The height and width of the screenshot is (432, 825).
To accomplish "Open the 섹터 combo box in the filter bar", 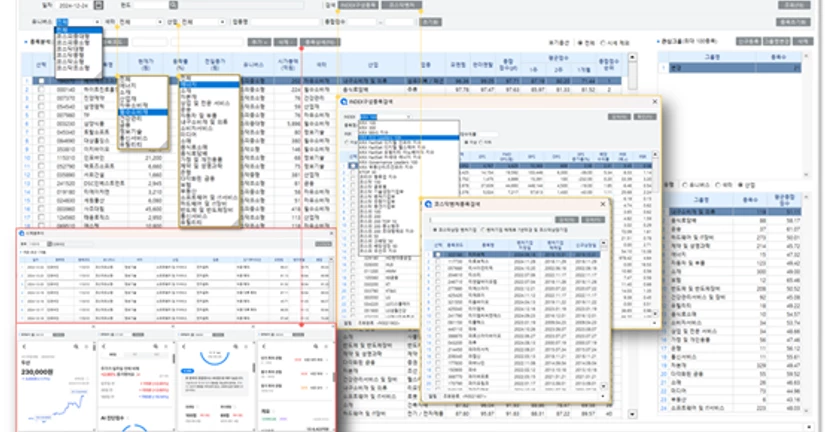I will (140, 22).
